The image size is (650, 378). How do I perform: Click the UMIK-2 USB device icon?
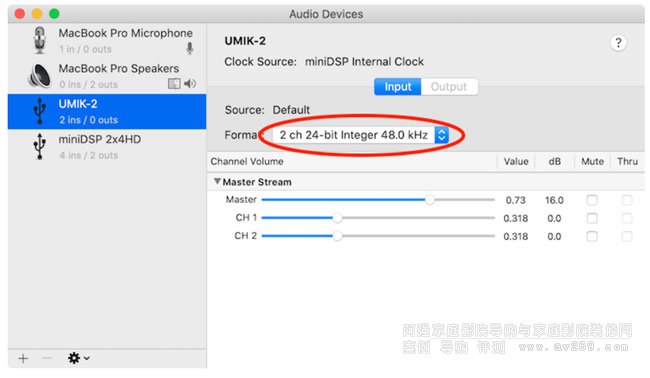coord(40,111)
